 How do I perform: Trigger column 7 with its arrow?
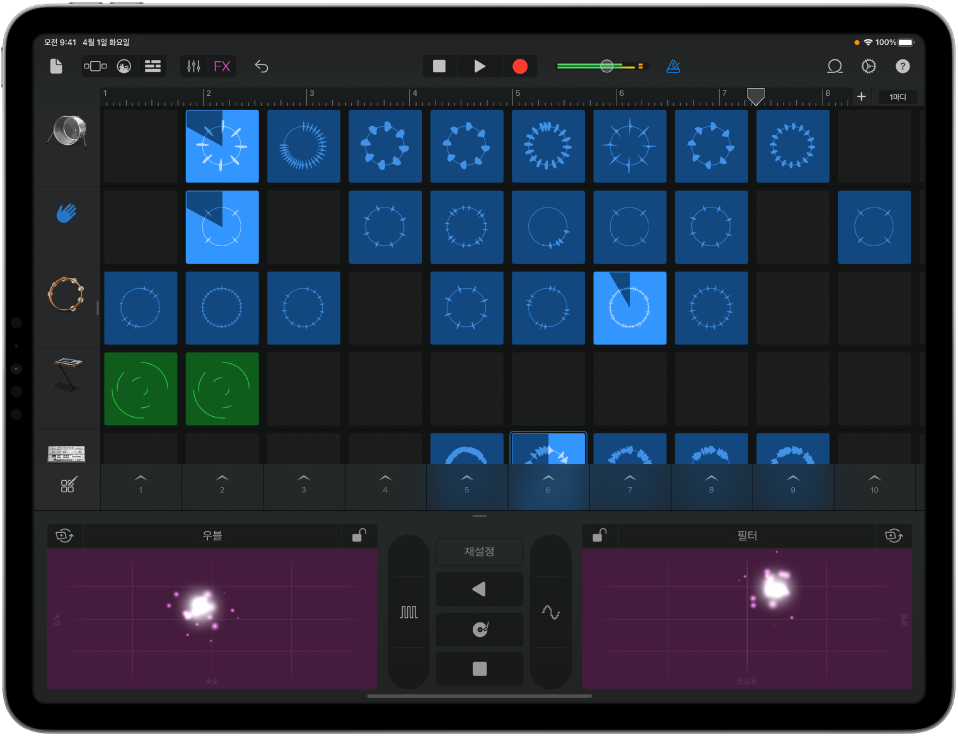(x=630, y=484)
